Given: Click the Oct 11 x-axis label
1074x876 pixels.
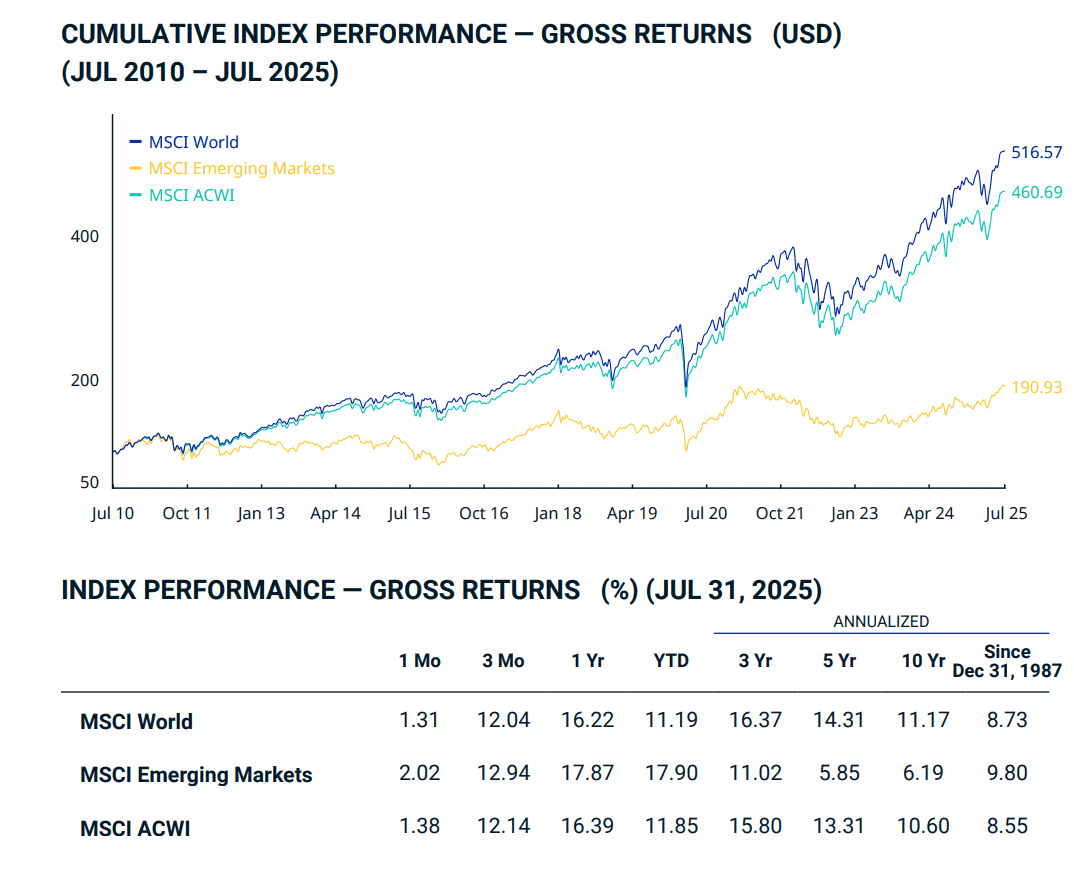Looking at the screenshot, I should [x=186, y=514].
